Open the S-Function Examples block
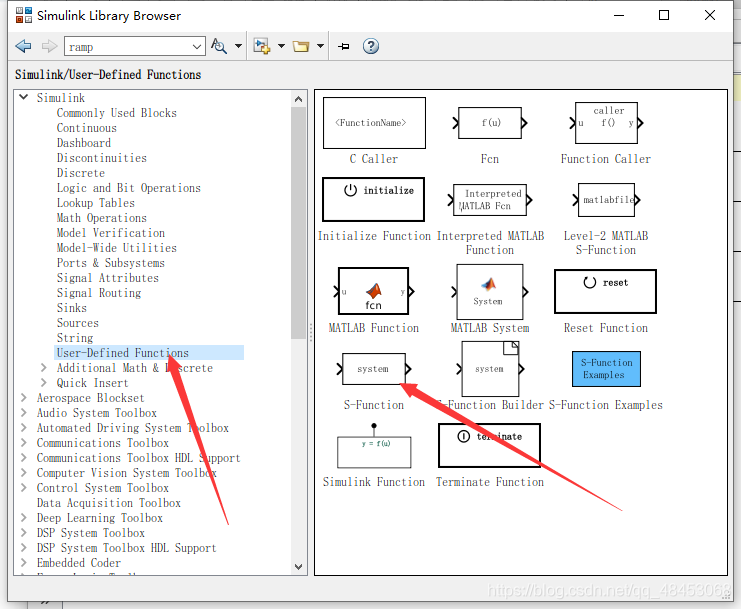The height and width of the screenshot is (609, 741). pos(606,369)
